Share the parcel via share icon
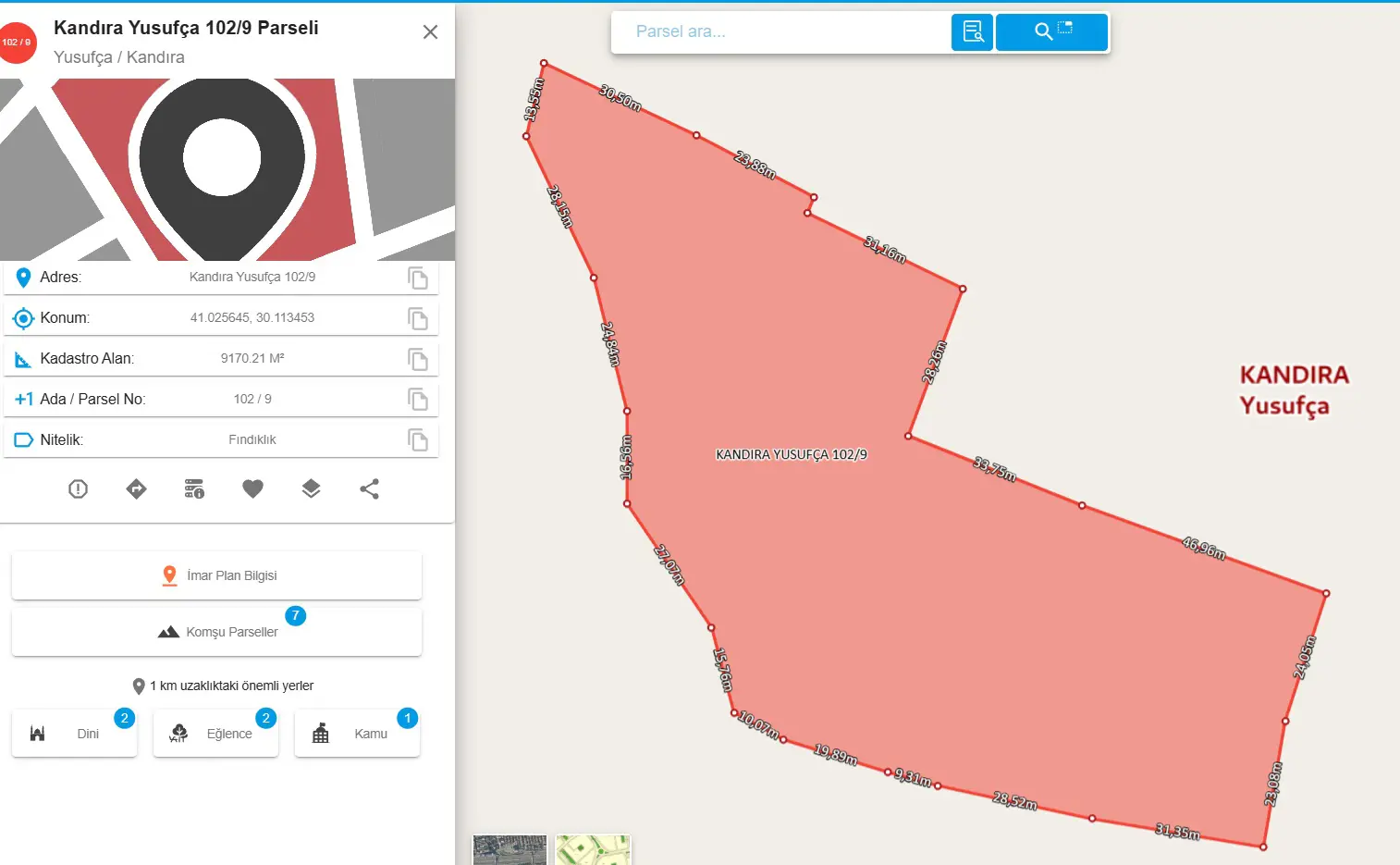The width and height of the screenshot is (1400, 865). click(370, 489)
